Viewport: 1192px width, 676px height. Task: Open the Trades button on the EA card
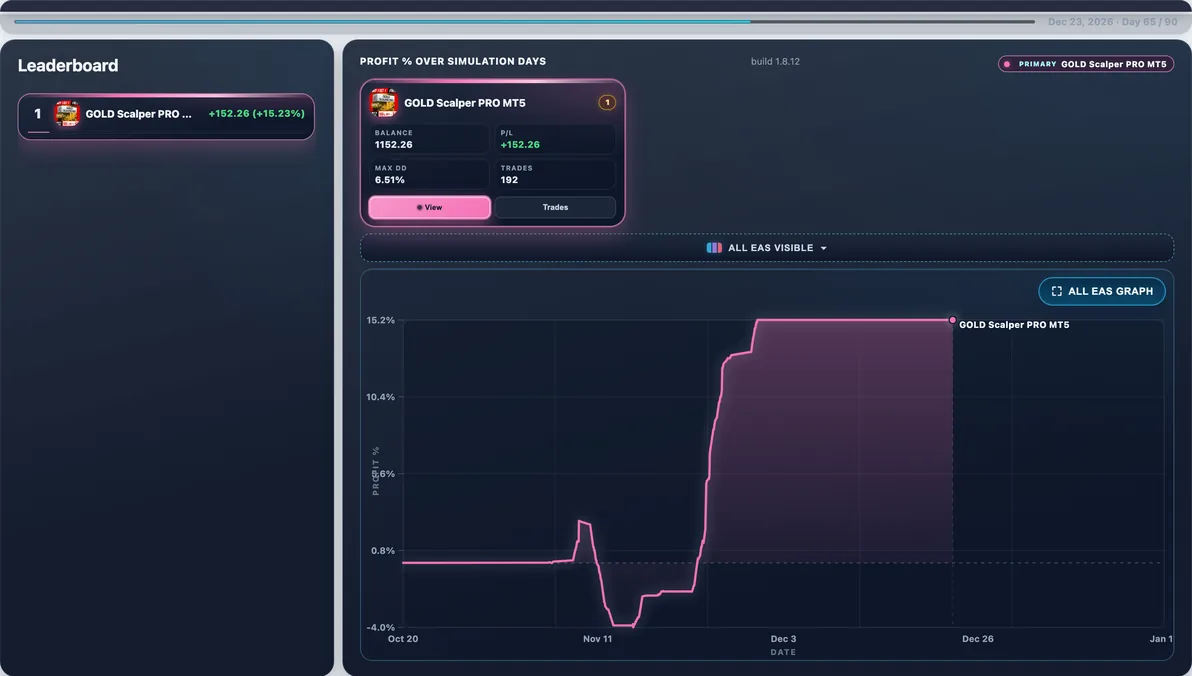(x=555, y=207)
